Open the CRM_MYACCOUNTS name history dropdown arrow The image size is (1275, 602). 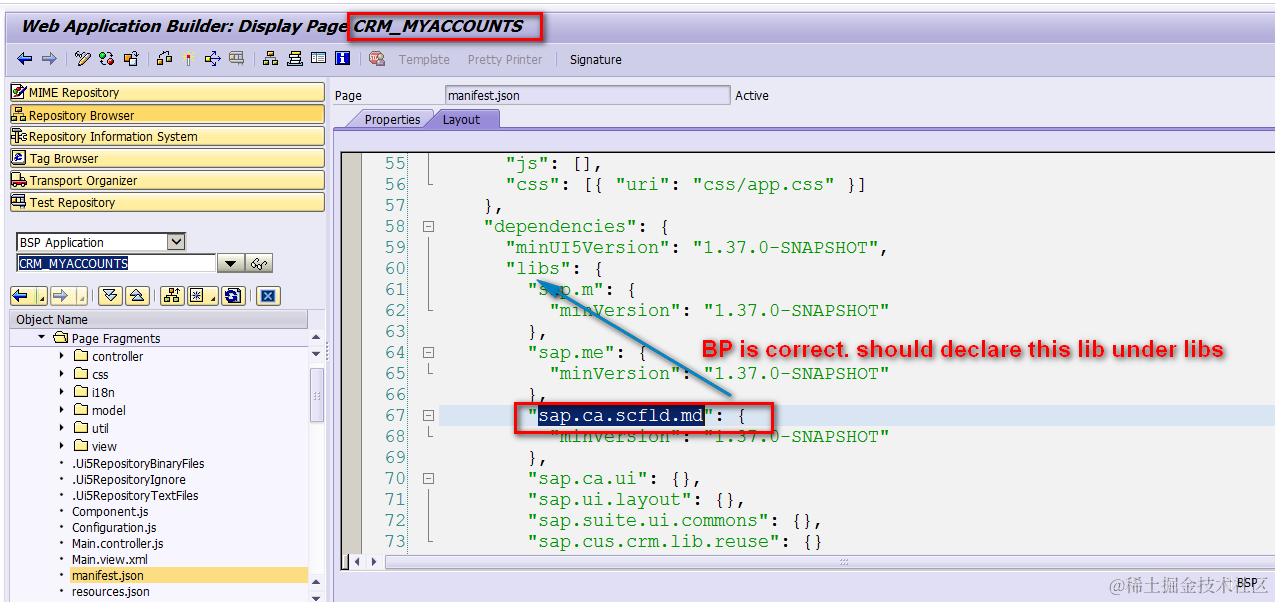click(x=230, y=264)
